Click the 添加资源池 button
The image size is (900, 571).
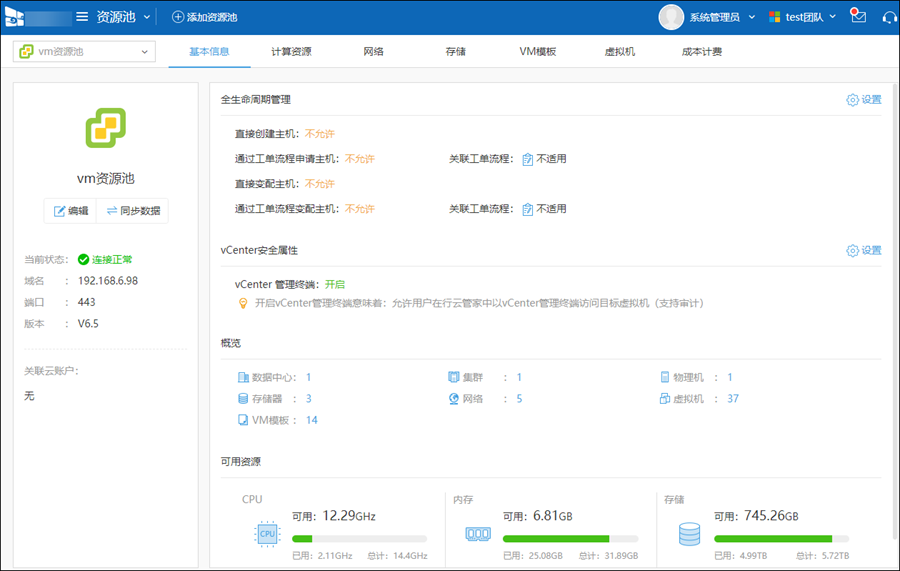[x=205, y=17]
